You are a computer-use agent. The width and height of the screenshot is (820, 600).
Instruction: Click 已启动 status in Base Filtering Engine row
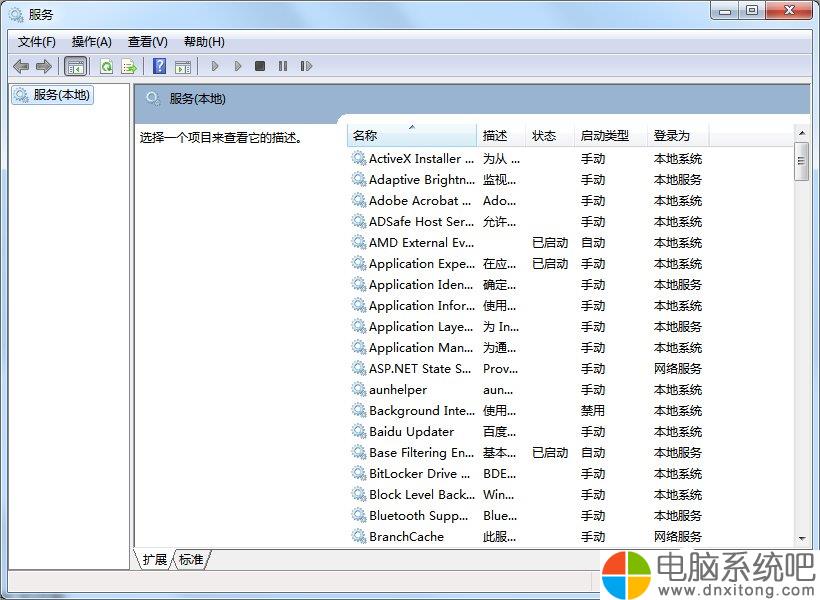tap(550, 452)
